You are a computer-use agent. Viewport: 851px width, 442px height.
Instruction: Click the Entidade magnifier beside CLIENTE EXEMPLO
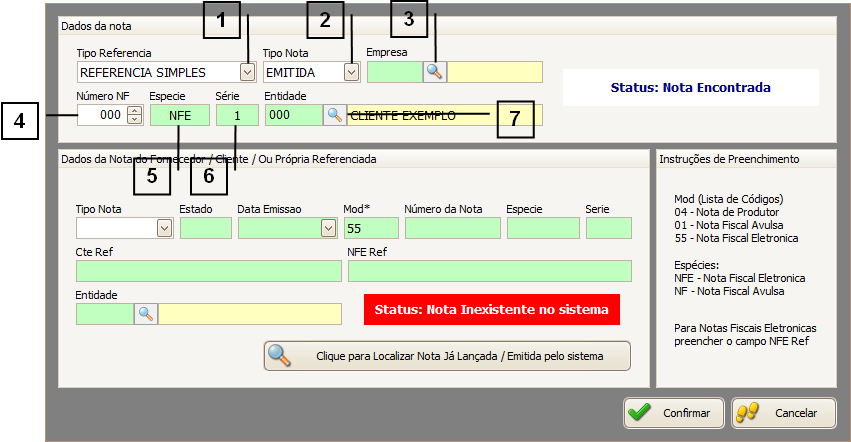(334, 115)
